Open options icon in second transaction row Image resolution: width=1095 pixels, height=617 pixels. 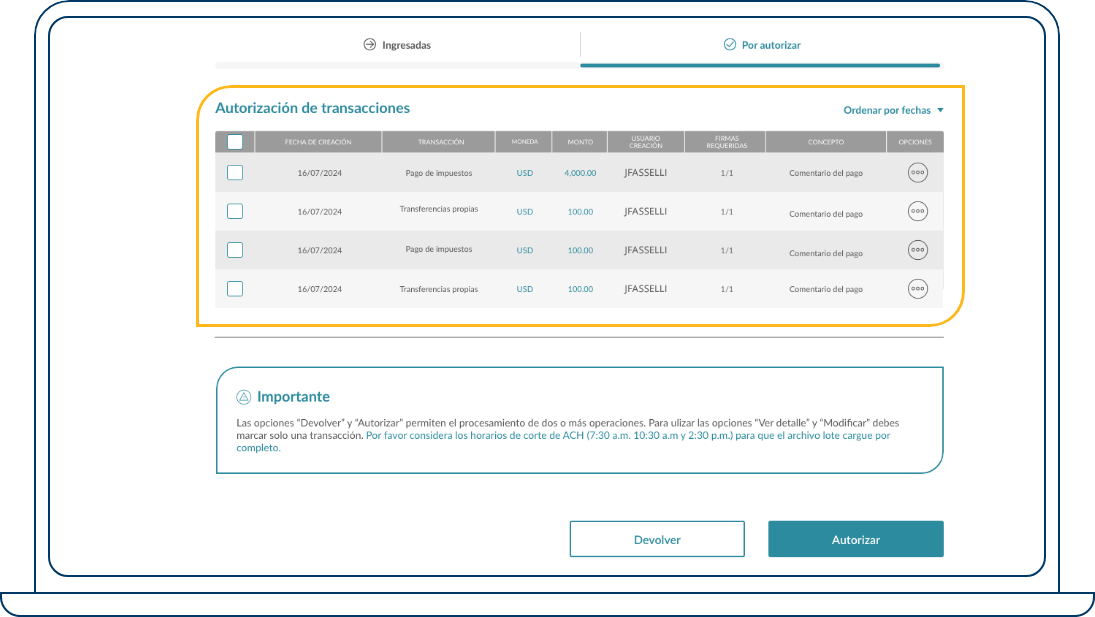pyautogui.click(x=917, y=211)
